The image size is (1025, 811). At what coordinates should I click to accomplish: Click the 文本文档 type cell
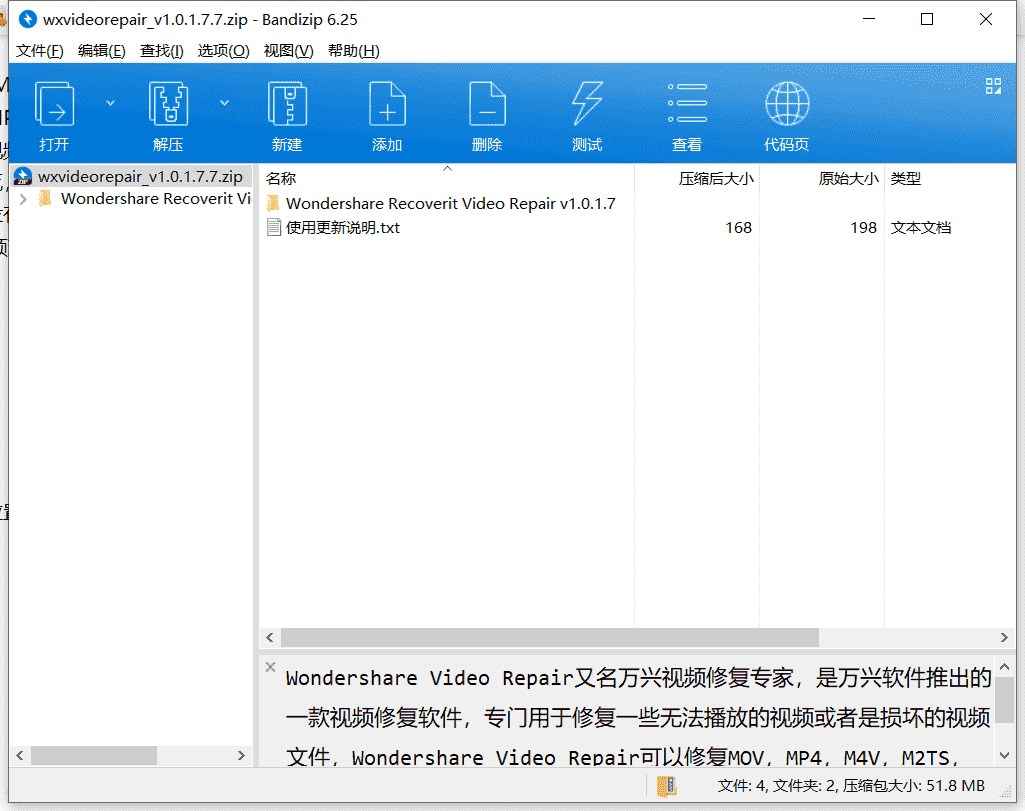(920, 227)
